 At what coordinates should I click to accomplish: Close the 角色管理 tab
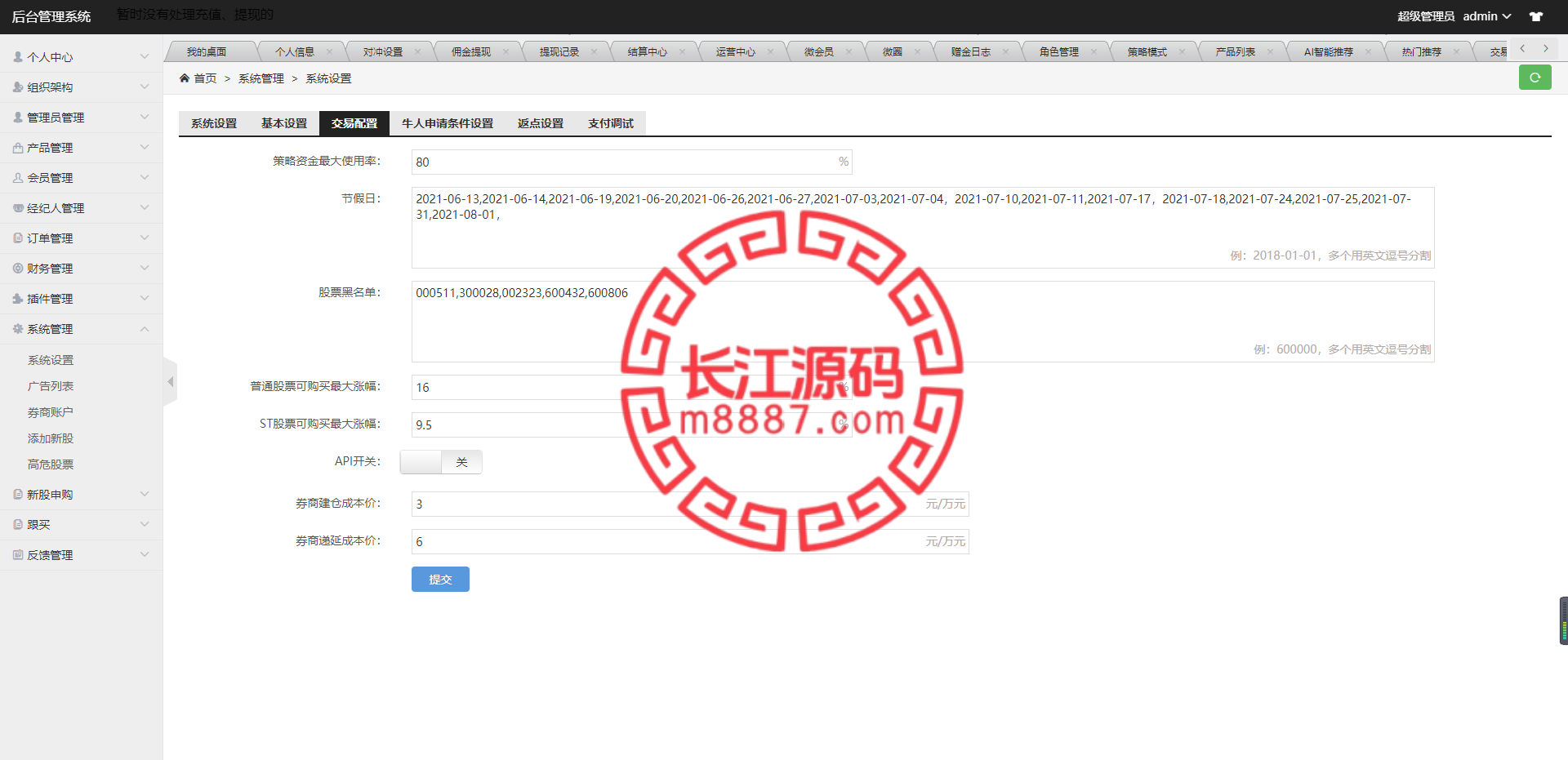tap(1094, 51)
